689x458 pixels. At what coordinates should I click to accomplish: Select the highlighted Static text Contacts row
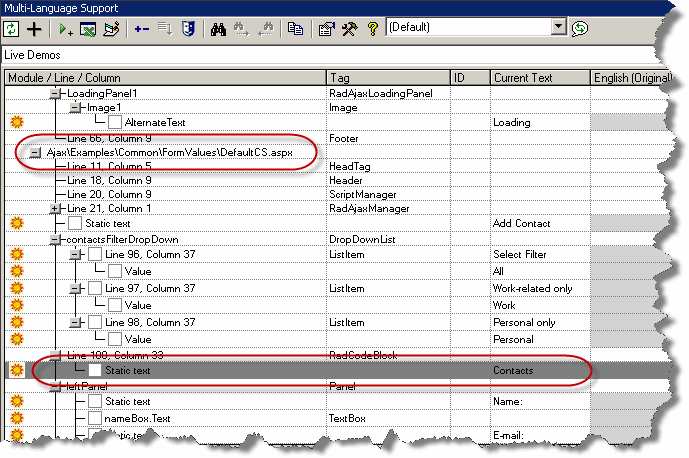pyautogui.click(x=300, y=370)
